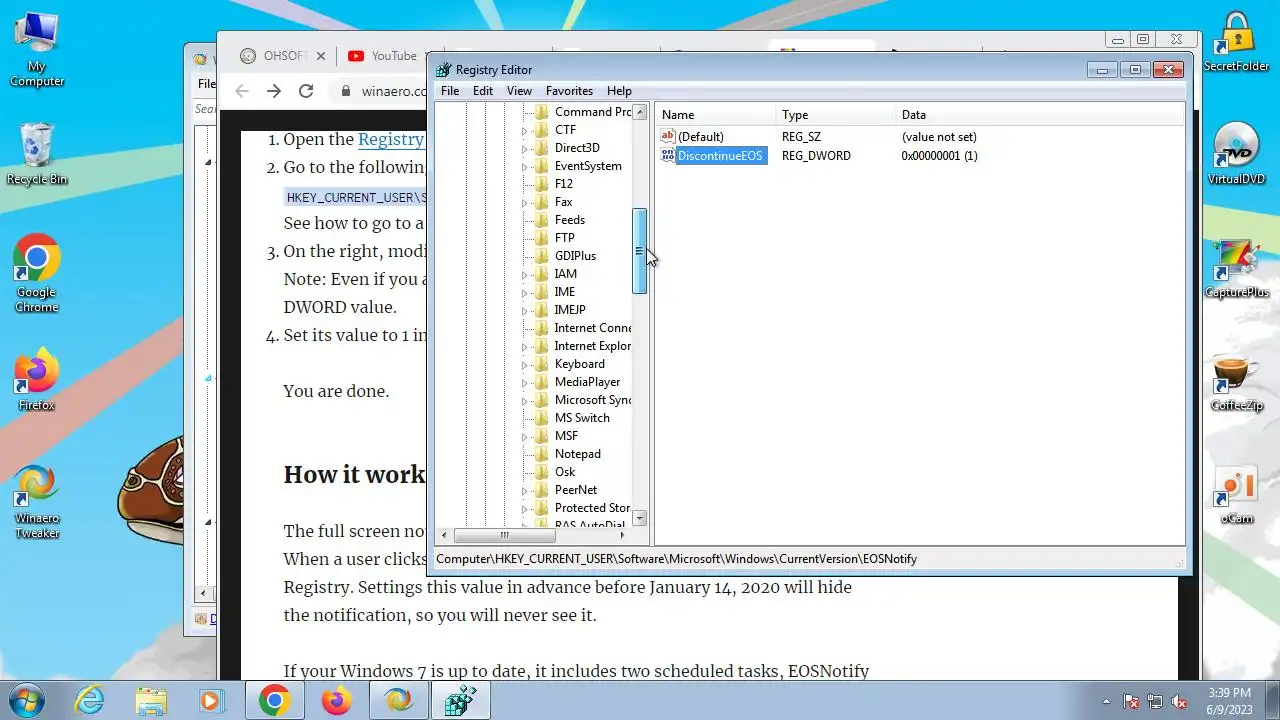Open the CoffeeZip desktop icon
The width and height of the screenshot is (1280, 720).
(x=1237, y=382)
